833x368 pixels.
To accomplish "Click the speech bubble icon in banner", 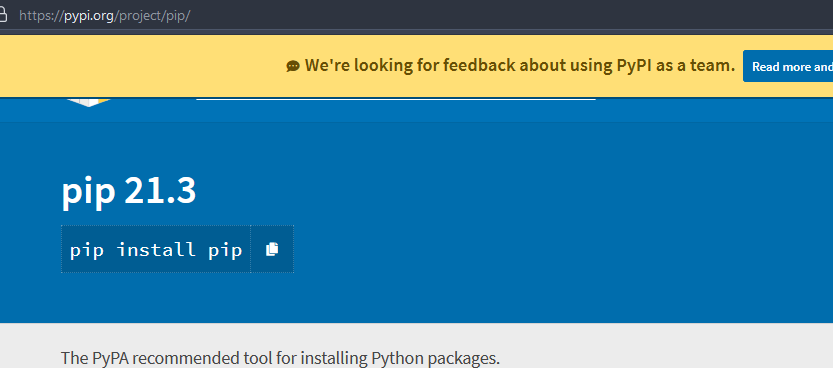I will pyautogui.click(x=293, y=66).
